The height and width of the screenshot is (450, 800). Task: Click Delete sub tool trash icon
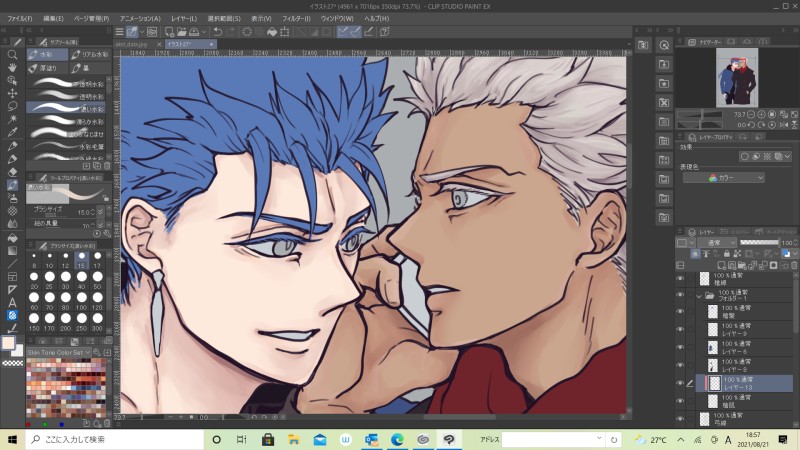click(107, 166)
